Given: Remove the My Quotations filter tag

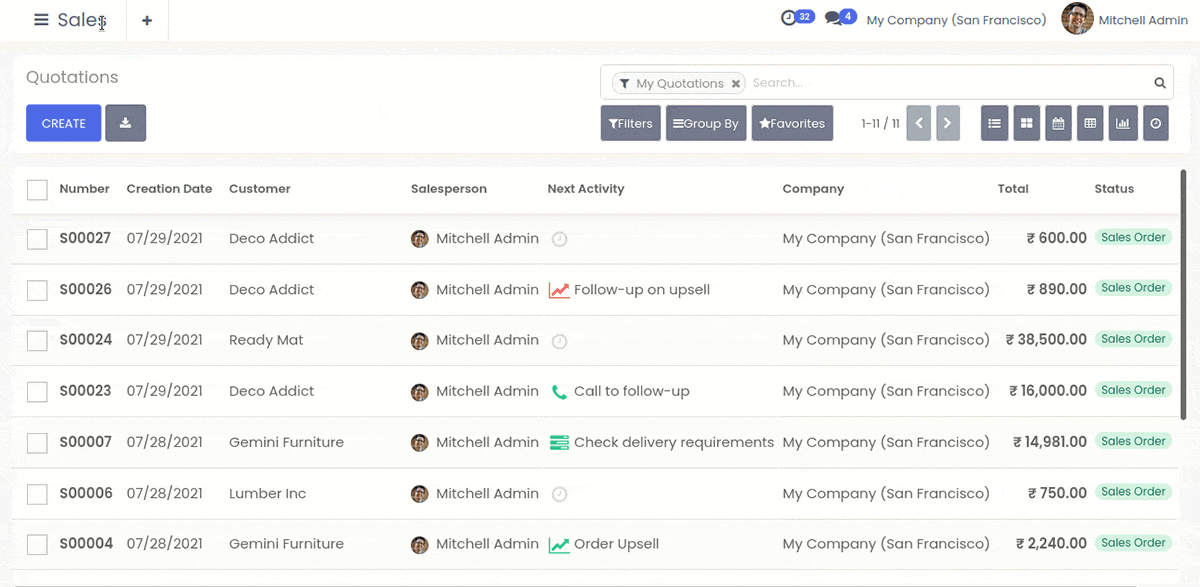Looking at the screenshot, I should pyautogui.click(x=736, y=84).
